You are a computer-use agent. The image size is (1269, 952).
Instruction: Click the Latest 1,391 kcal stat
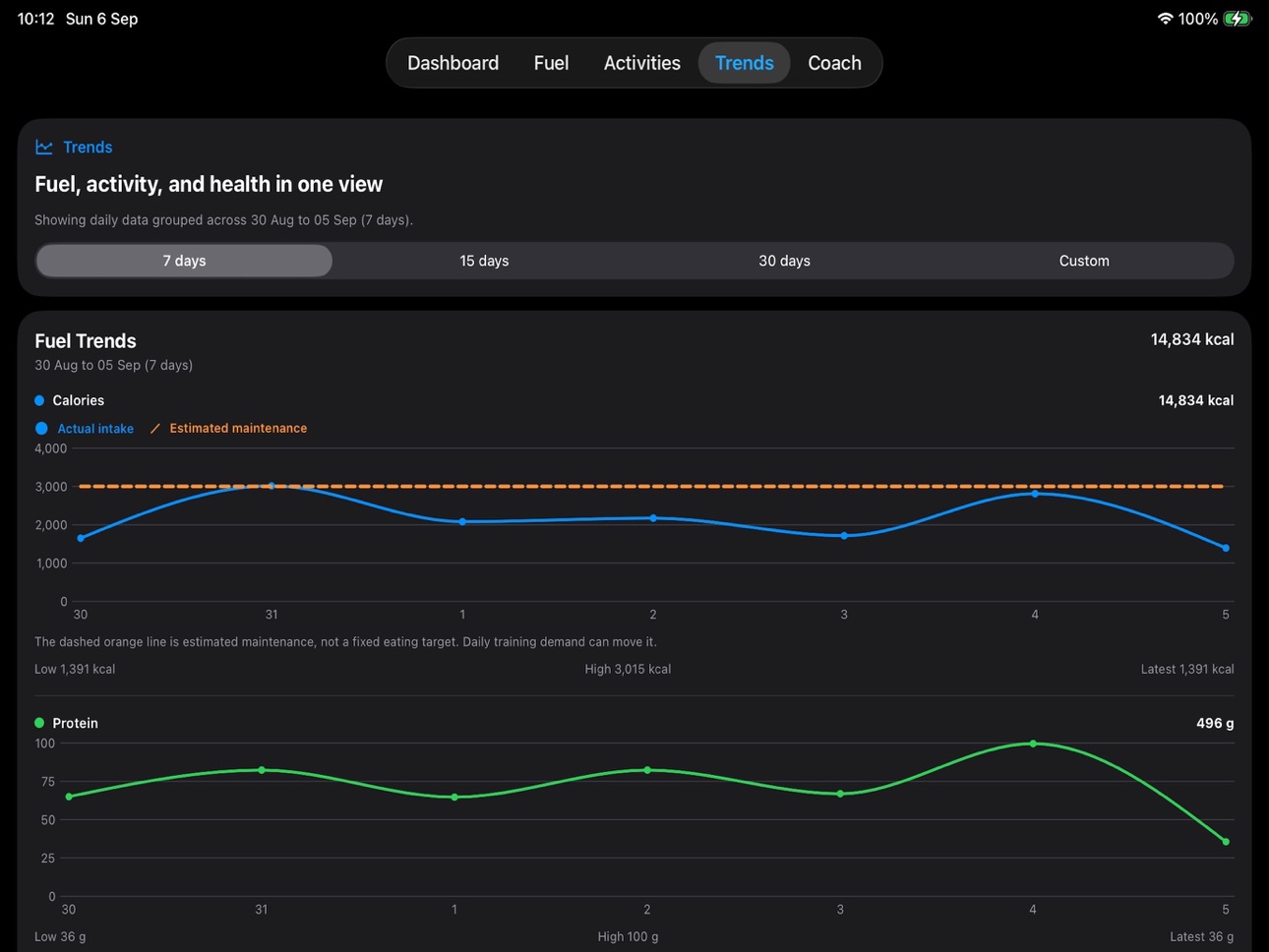pyautogui.click(x=1187, y=669)
